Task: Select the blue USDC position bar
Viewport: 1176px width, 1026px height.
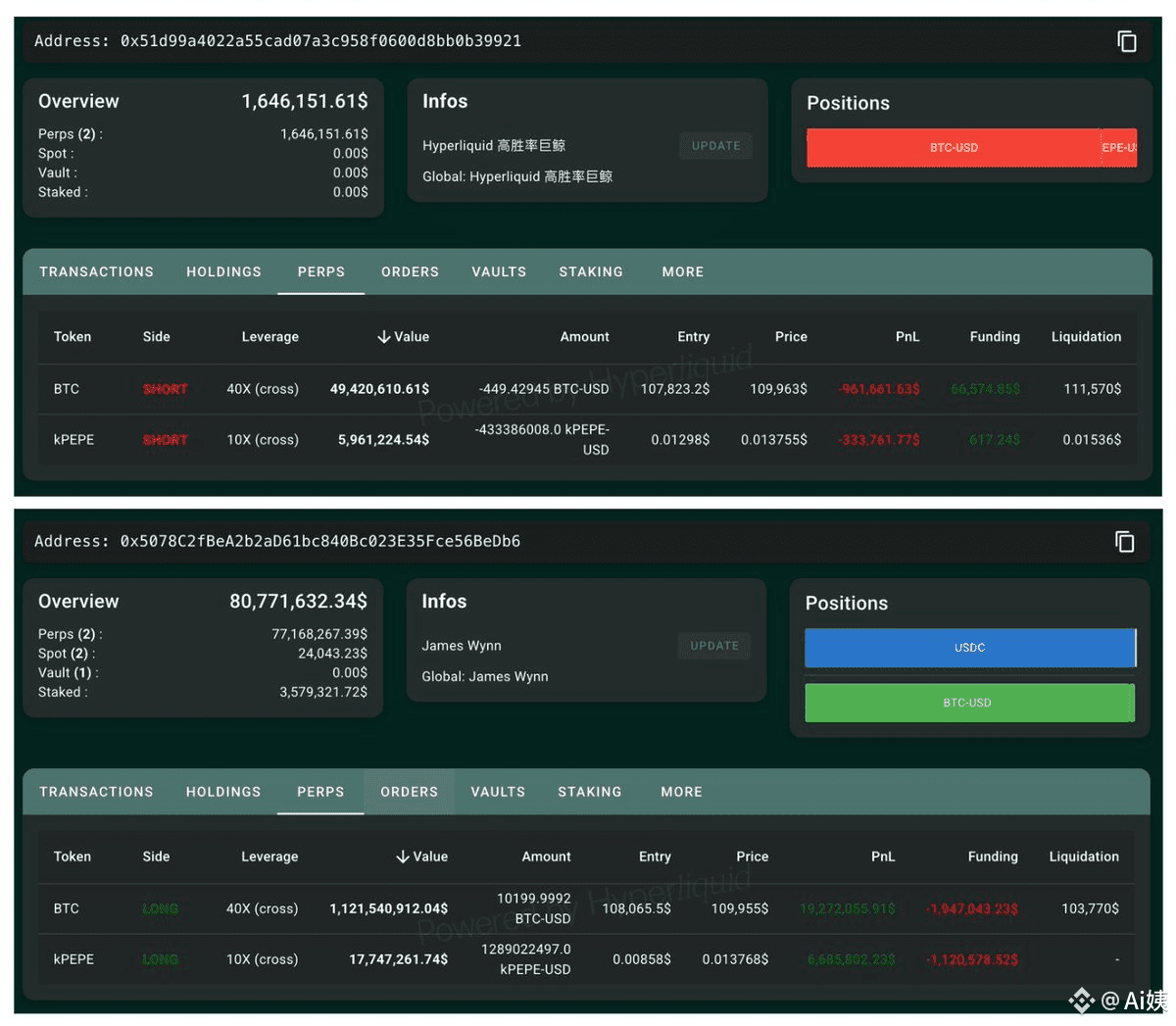Action: coord(968,647)
